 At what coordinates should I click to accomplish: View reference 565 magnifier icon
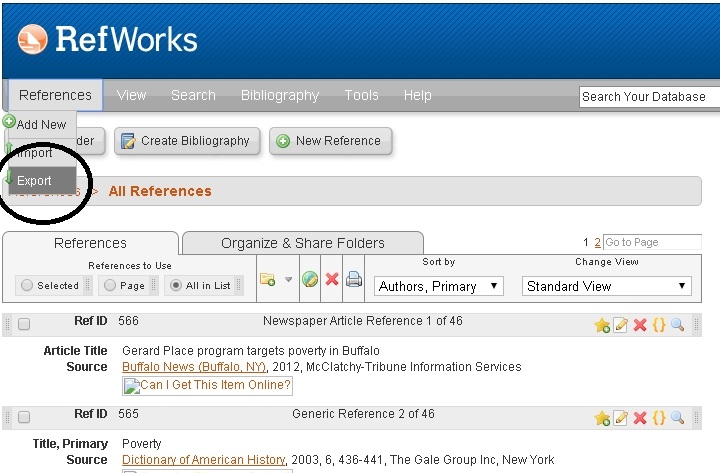[x=678, y=418]
